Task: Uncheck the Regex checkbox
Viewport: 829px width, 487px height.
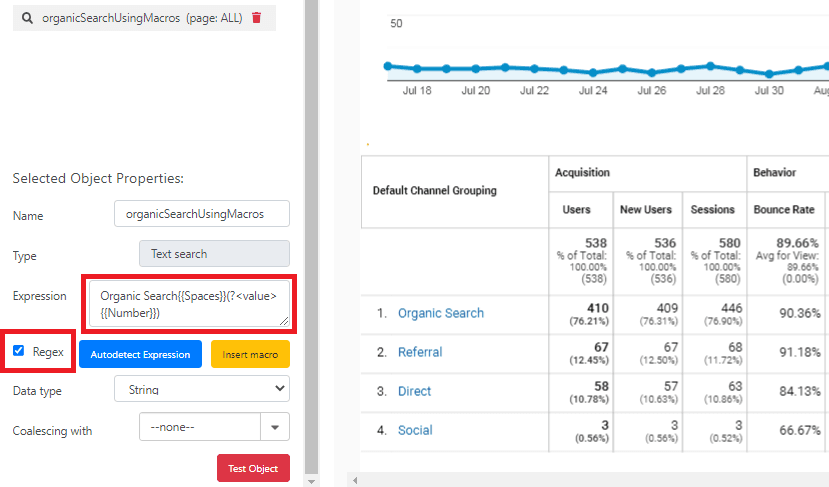Action: point(19,351)
